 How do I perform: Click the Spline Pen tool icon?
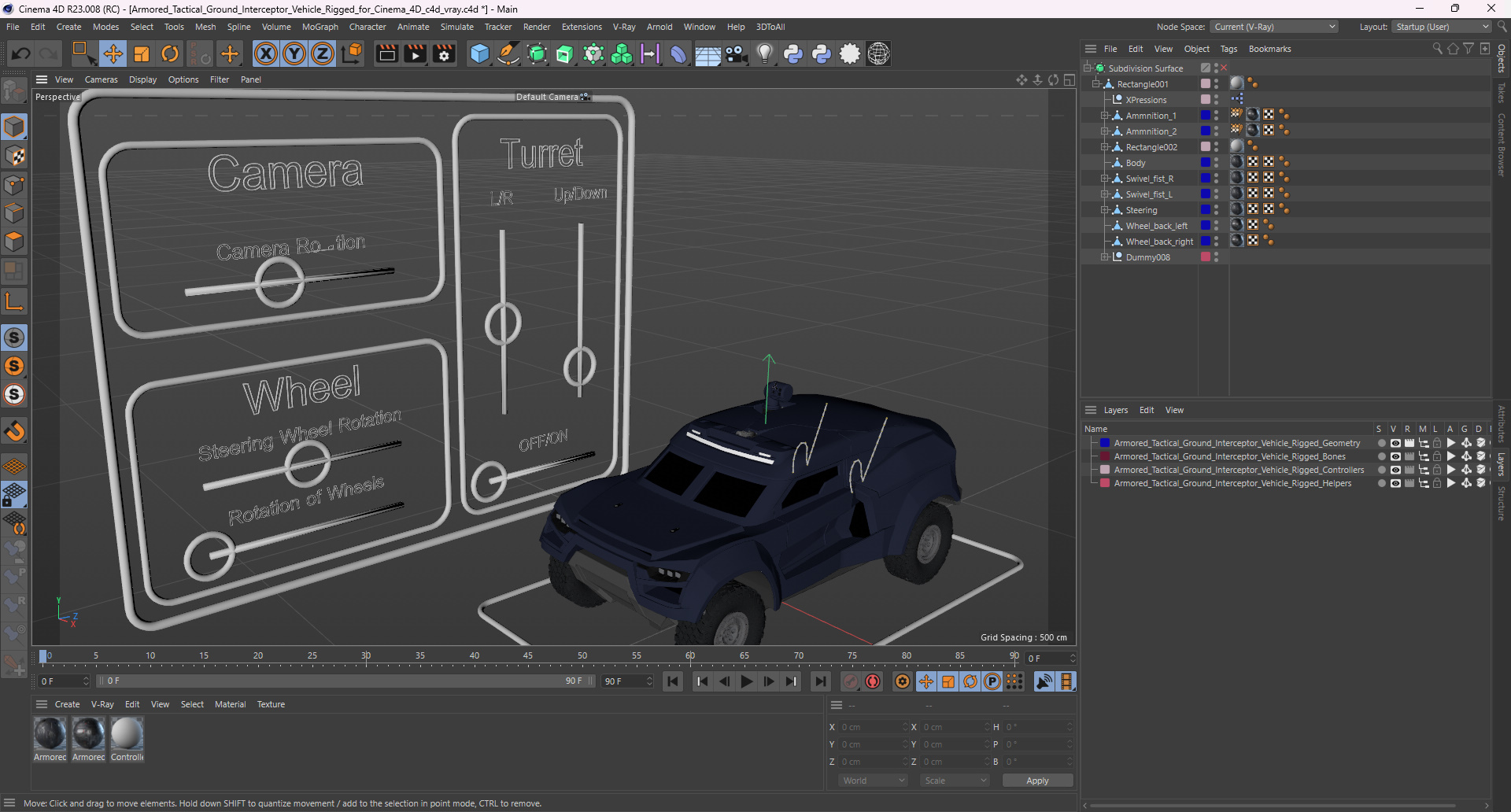click(508, 54)
